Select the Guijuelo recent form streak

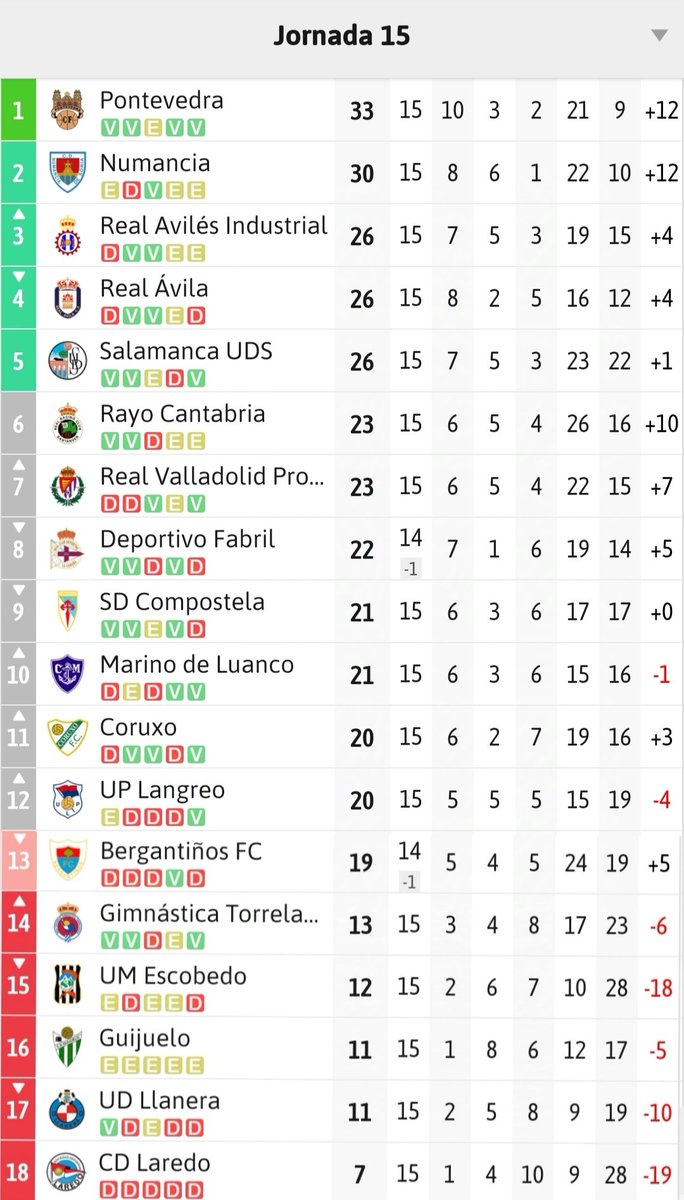[152, 1066]
